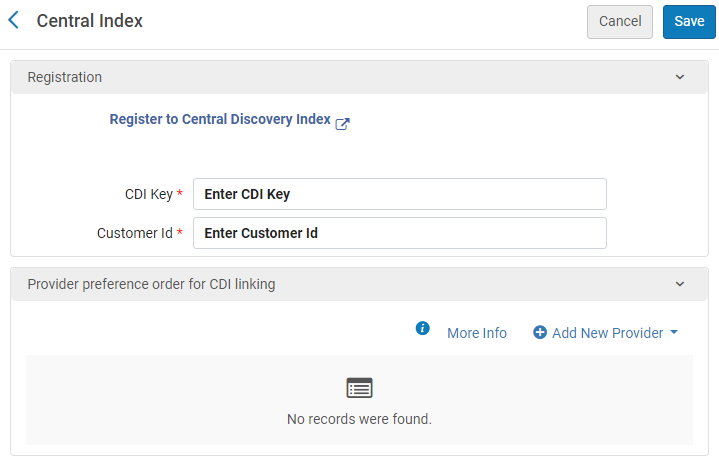
Task: Click the Cancel button
Action: coord(620,21)
